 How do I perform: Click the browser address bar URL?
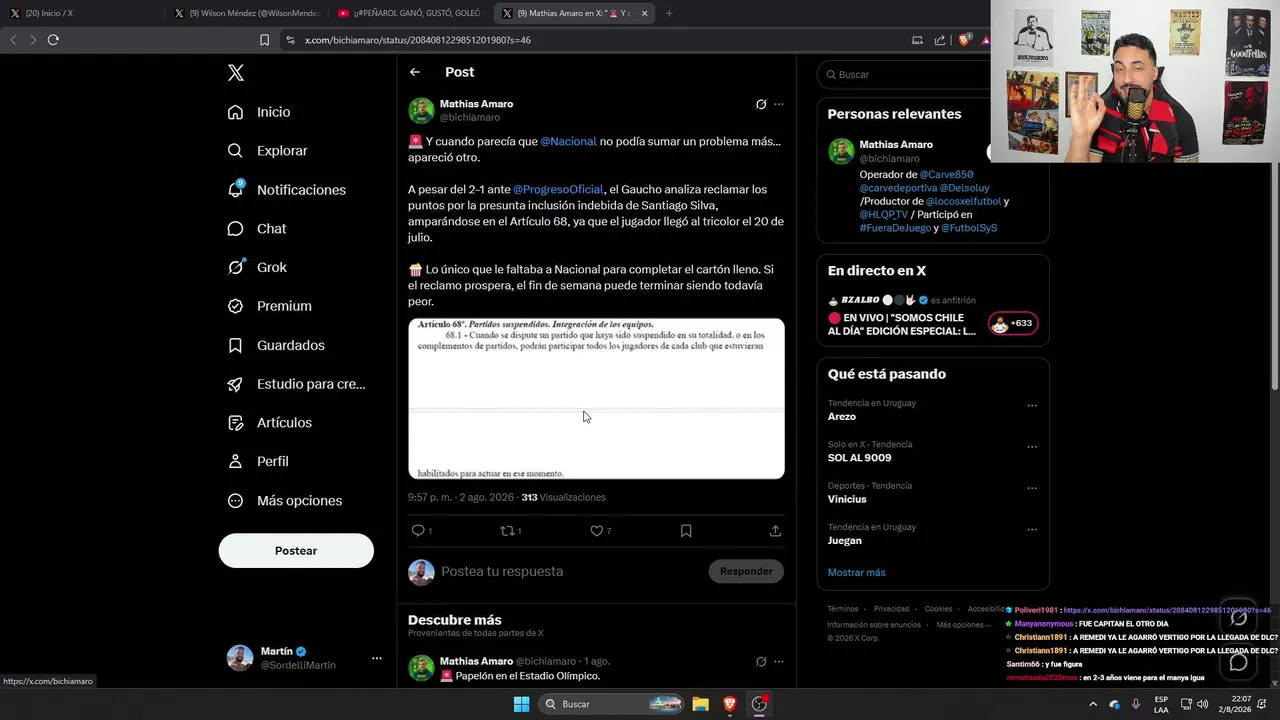pyautogui.click(x=417, y=40)
